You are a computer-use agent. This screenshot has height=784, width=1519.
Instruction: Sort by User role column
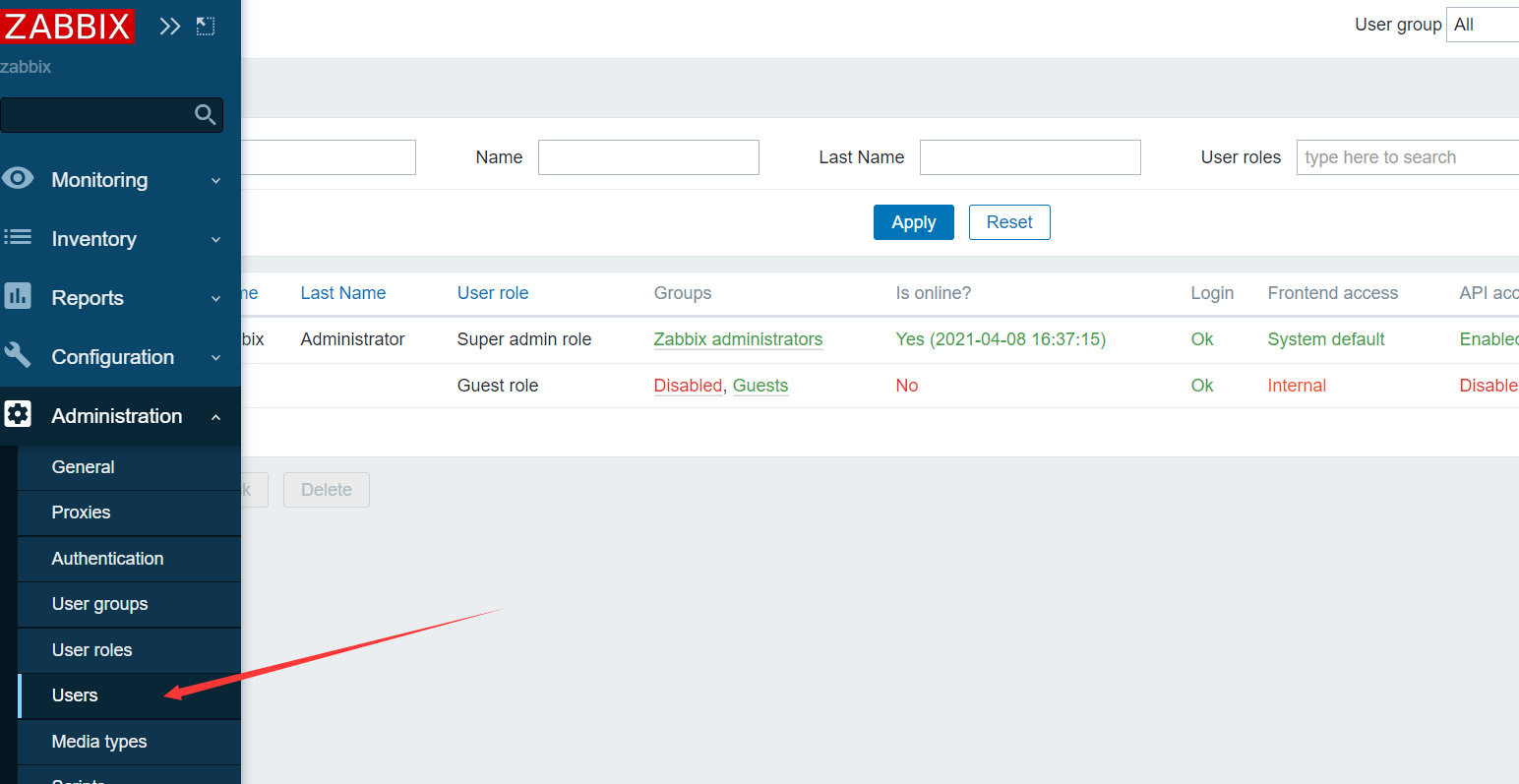click(x=493, y=293)
